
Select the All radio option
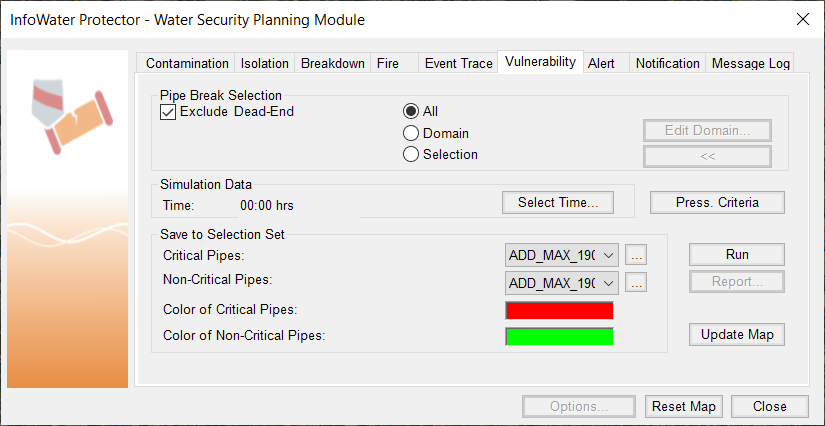tap(410, 111)
